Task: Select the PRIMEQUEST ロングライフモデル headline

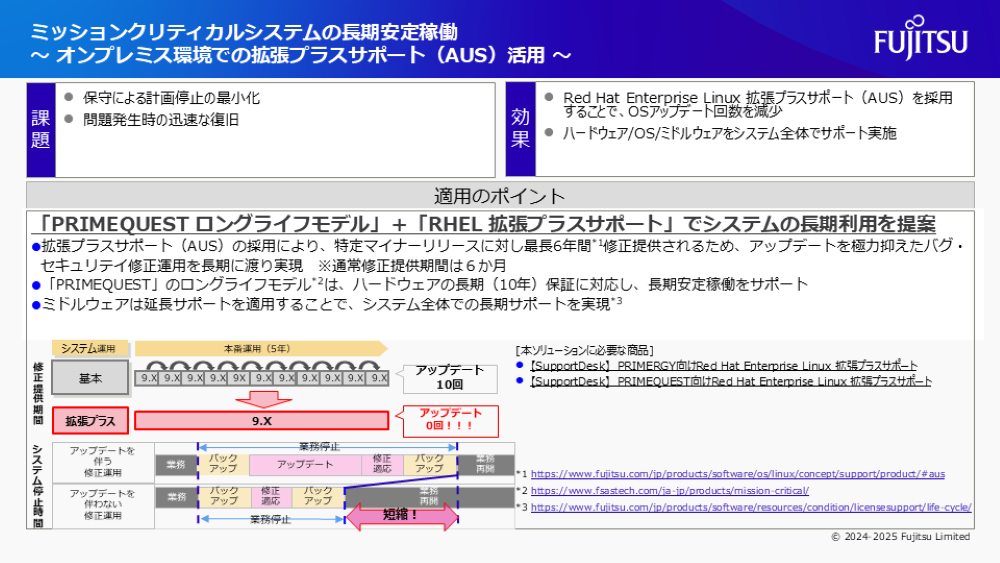Action: [x=485, y=224]
